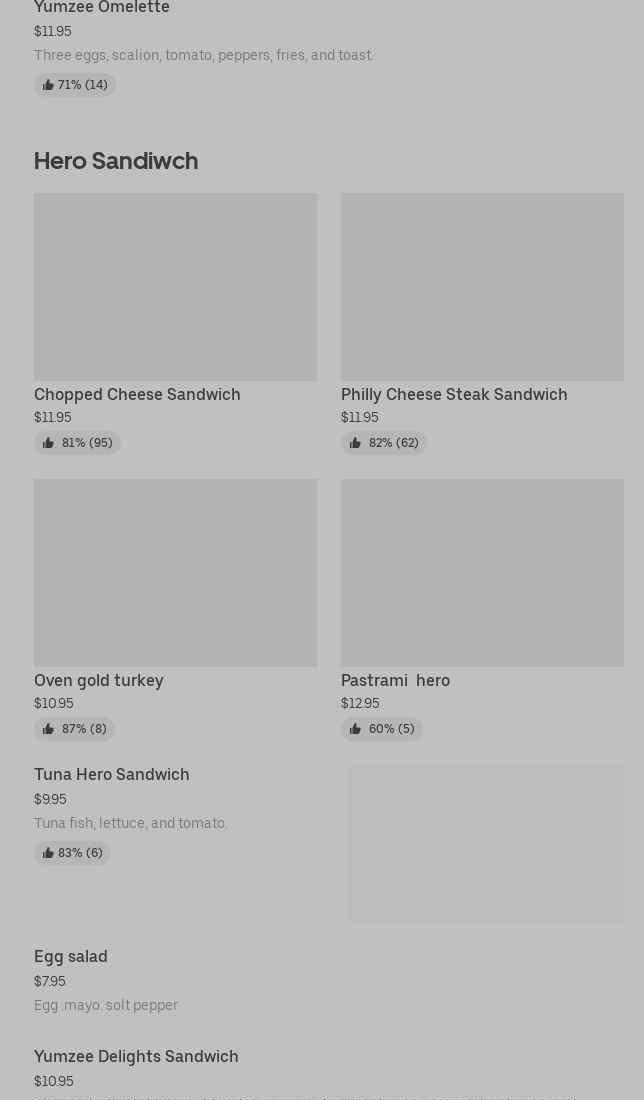
Task: Open the Philly Cheese Steak Sandwich photo
Action: tap(482, 287)
